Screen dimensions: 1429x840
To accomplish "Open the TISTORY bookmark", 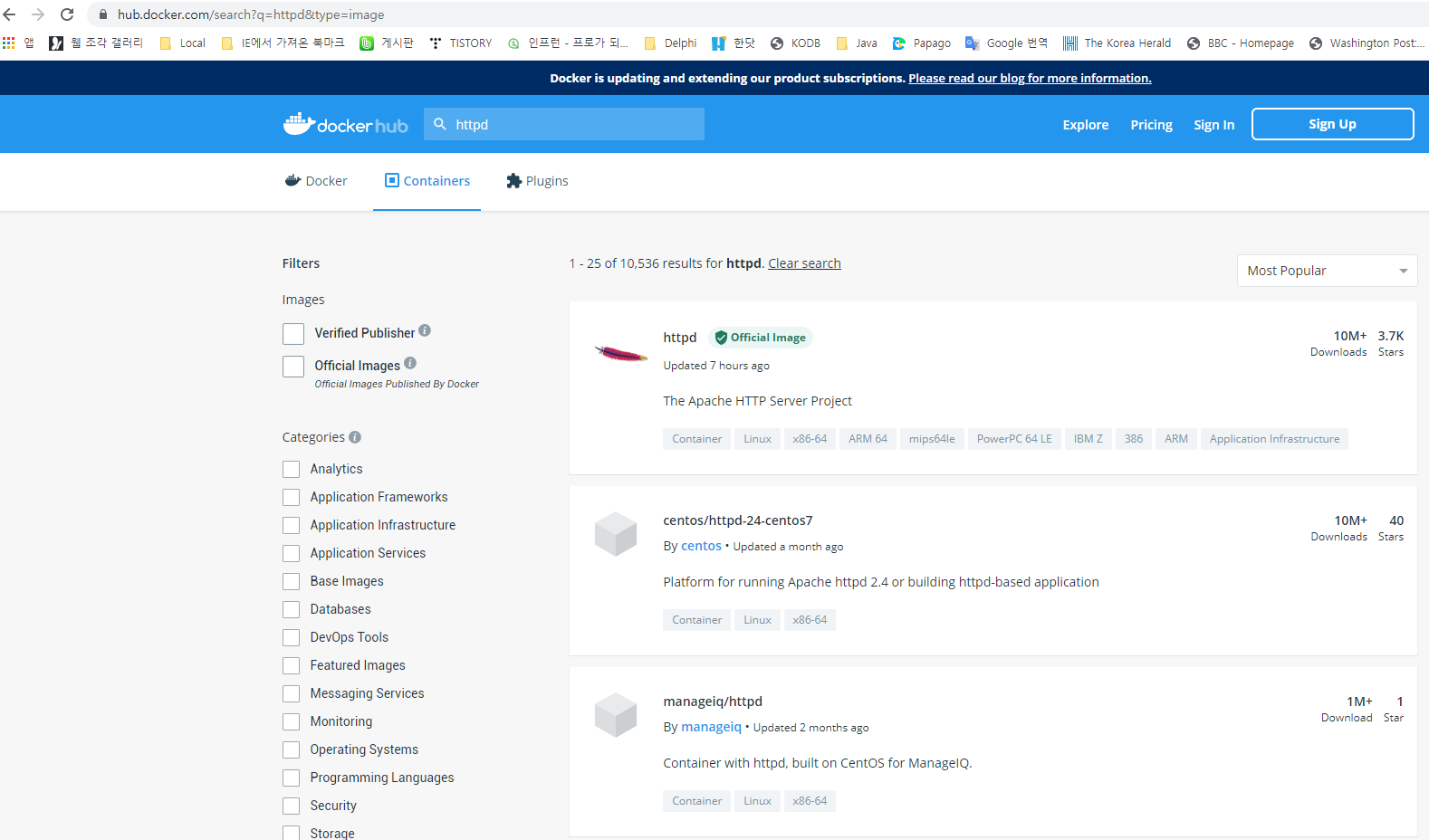I will (461, 43).
